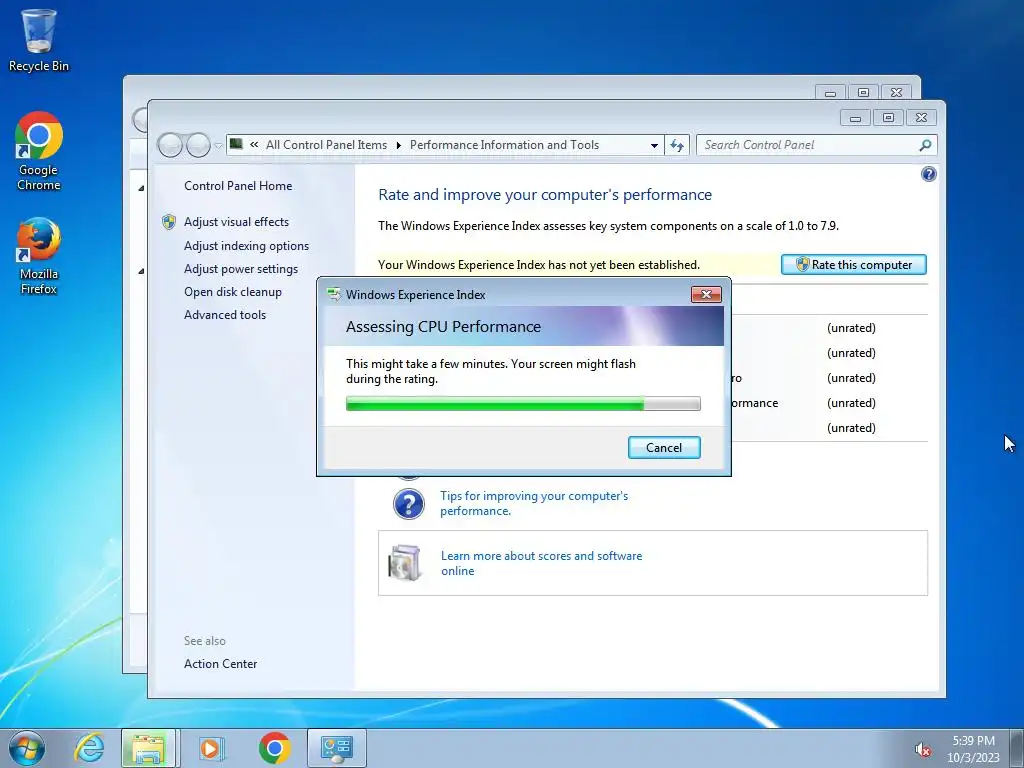Close the Performance Information and Tools window
This screenshot has width=1024, height=768.
pos(921,118)
